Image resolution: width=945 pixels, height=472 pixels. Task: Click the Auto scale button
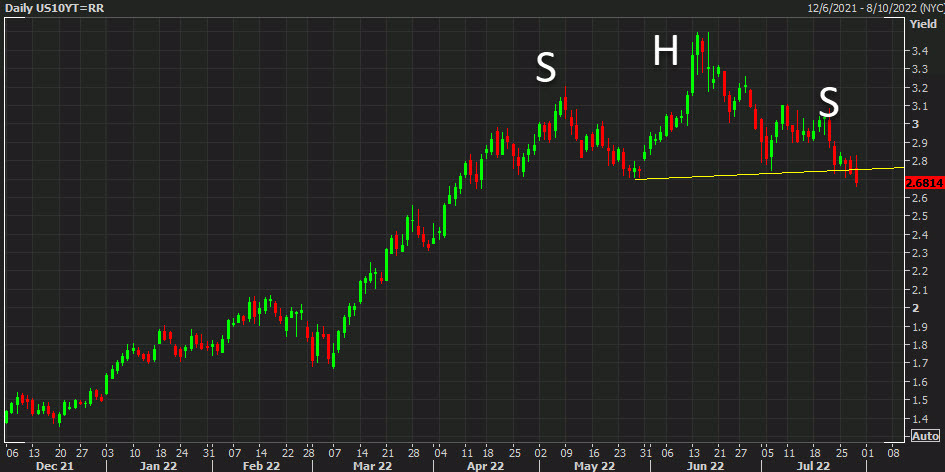[926, 436]
